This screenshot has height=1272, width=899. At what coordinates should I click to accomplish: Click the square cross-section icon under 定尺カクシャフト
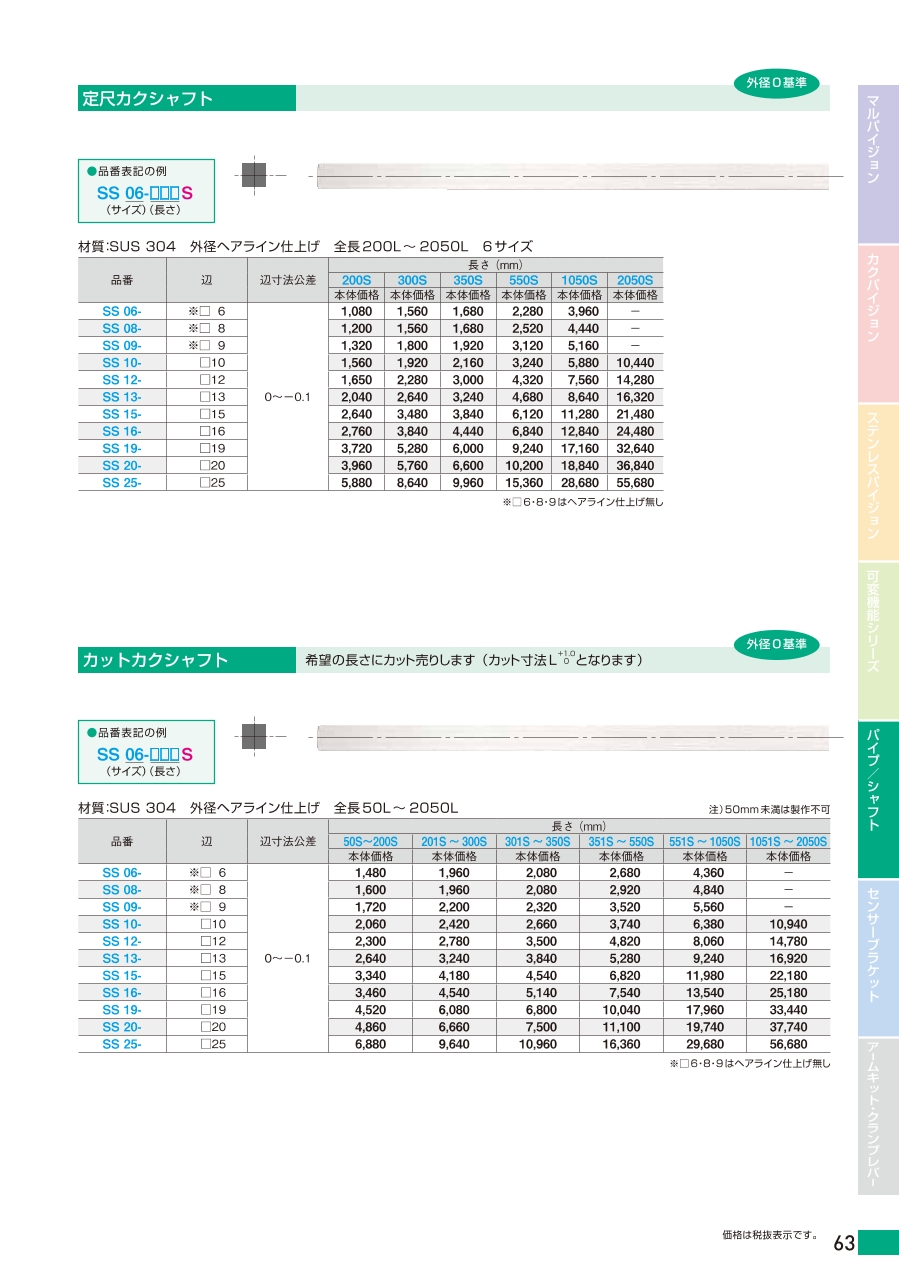click(x=254, y=176)
